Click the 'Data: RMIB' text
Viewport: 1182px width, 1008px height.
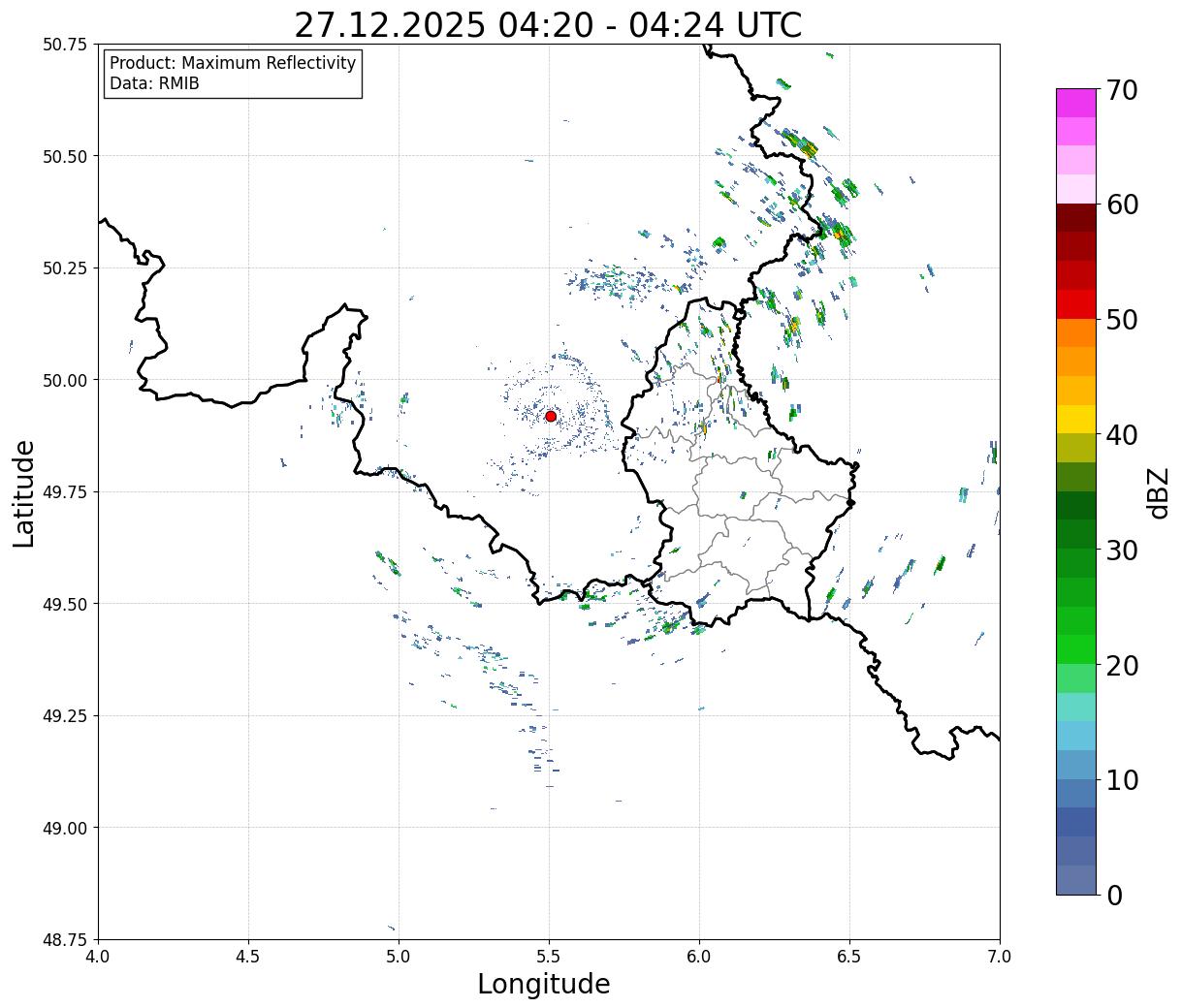point(154,83)
